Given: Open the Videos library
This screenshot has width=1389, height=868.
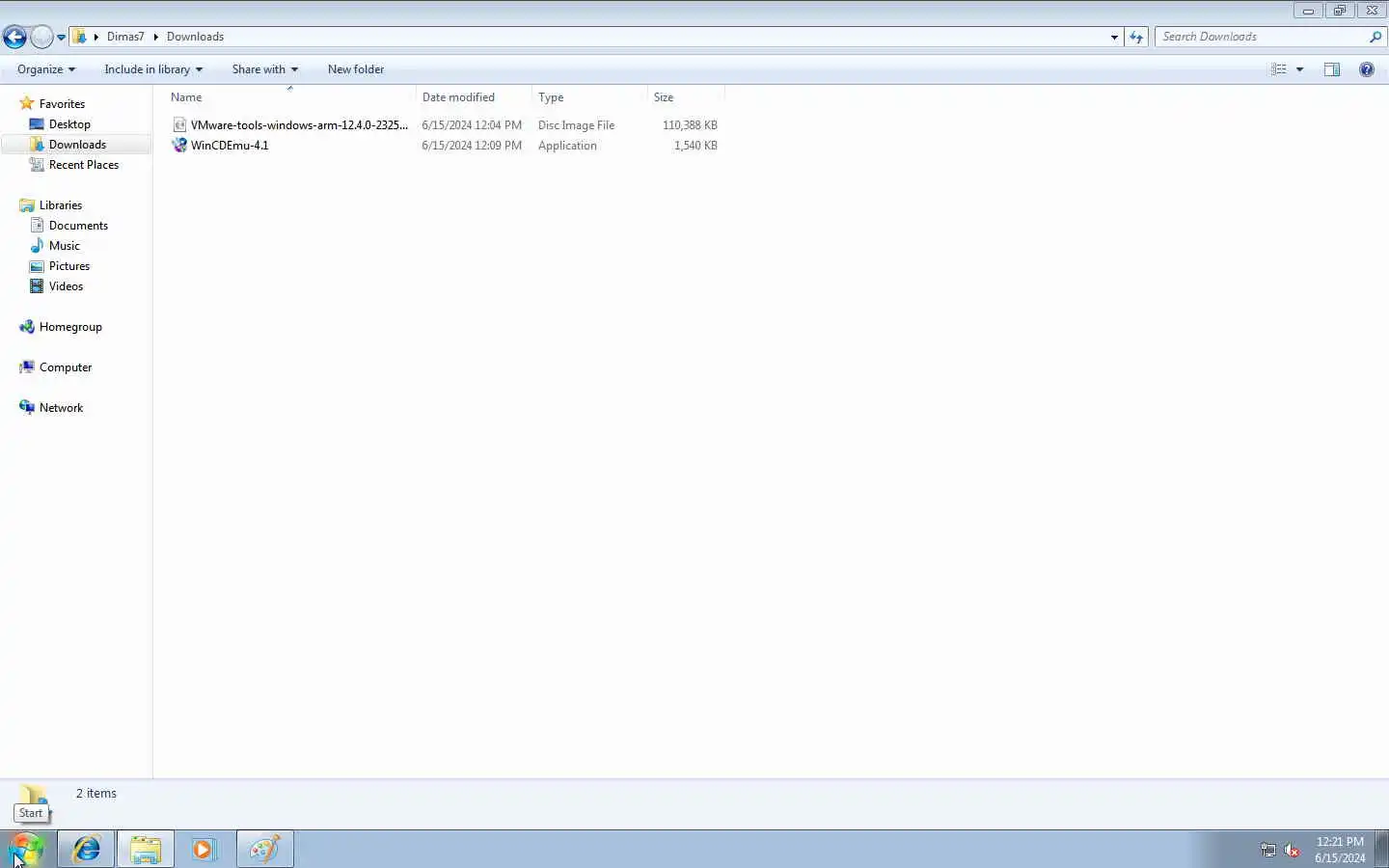Looking at the screenshot, I should click(x=66, y=286).
